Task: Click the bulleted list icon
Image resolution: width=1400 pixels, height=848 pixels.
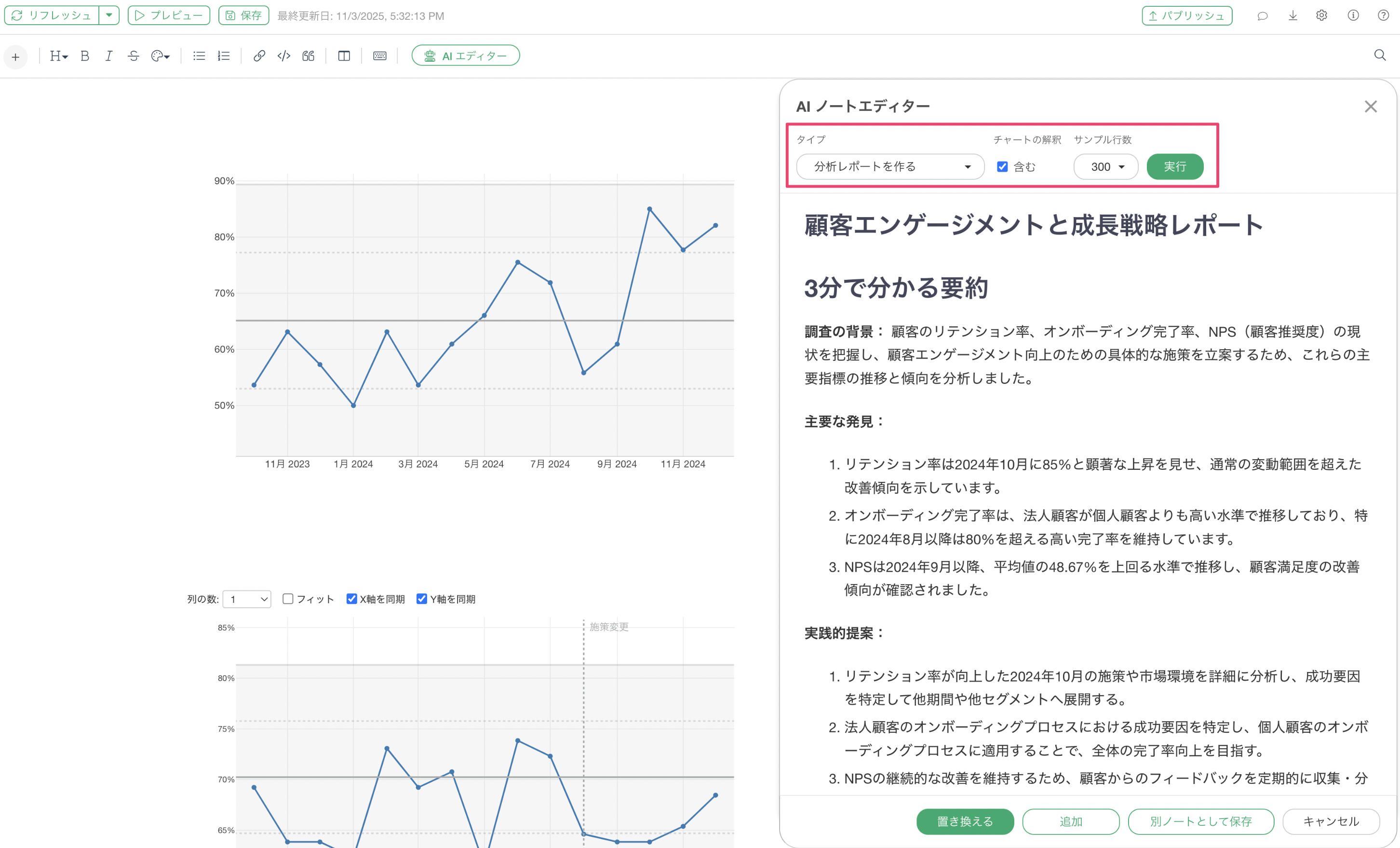Action: click(x=199, y=55)
